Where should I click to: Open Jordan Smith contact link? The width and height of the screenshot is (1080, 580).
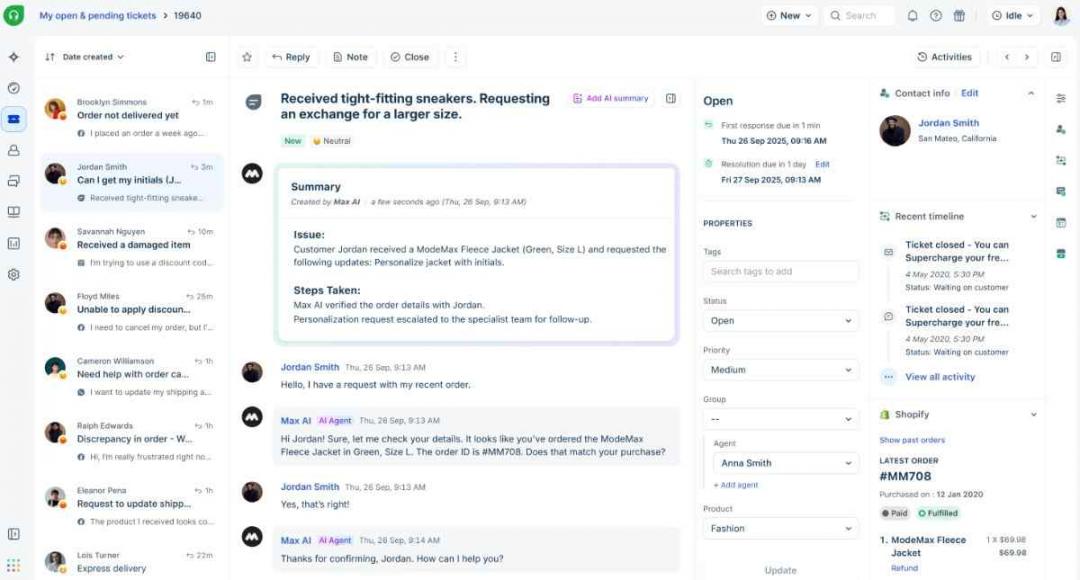pos(948,123)
